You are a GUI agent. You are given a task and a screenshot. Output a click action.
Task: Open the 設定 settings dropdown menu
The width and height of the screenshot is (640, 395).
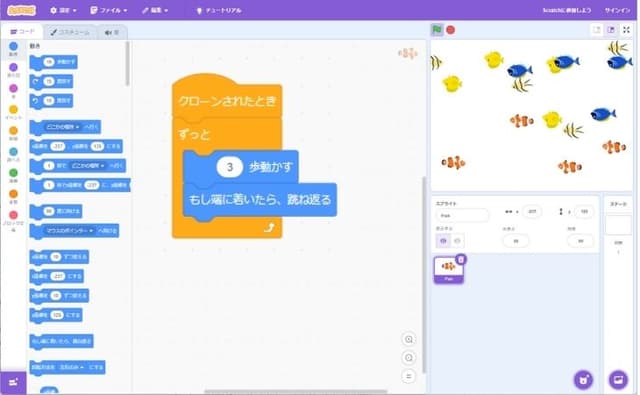63,10
